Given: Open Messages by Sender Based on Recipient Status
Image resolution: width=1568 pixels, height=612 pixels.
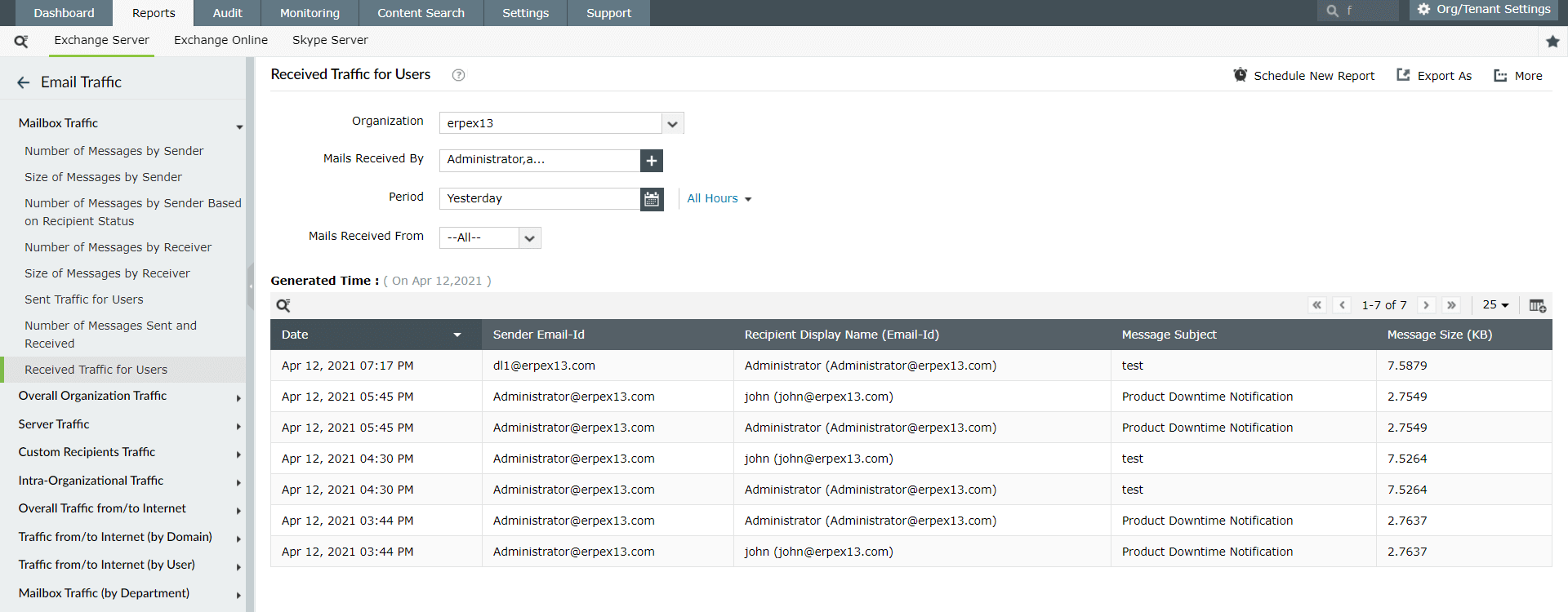Looking at the screenshot, I should pos(133,212).
